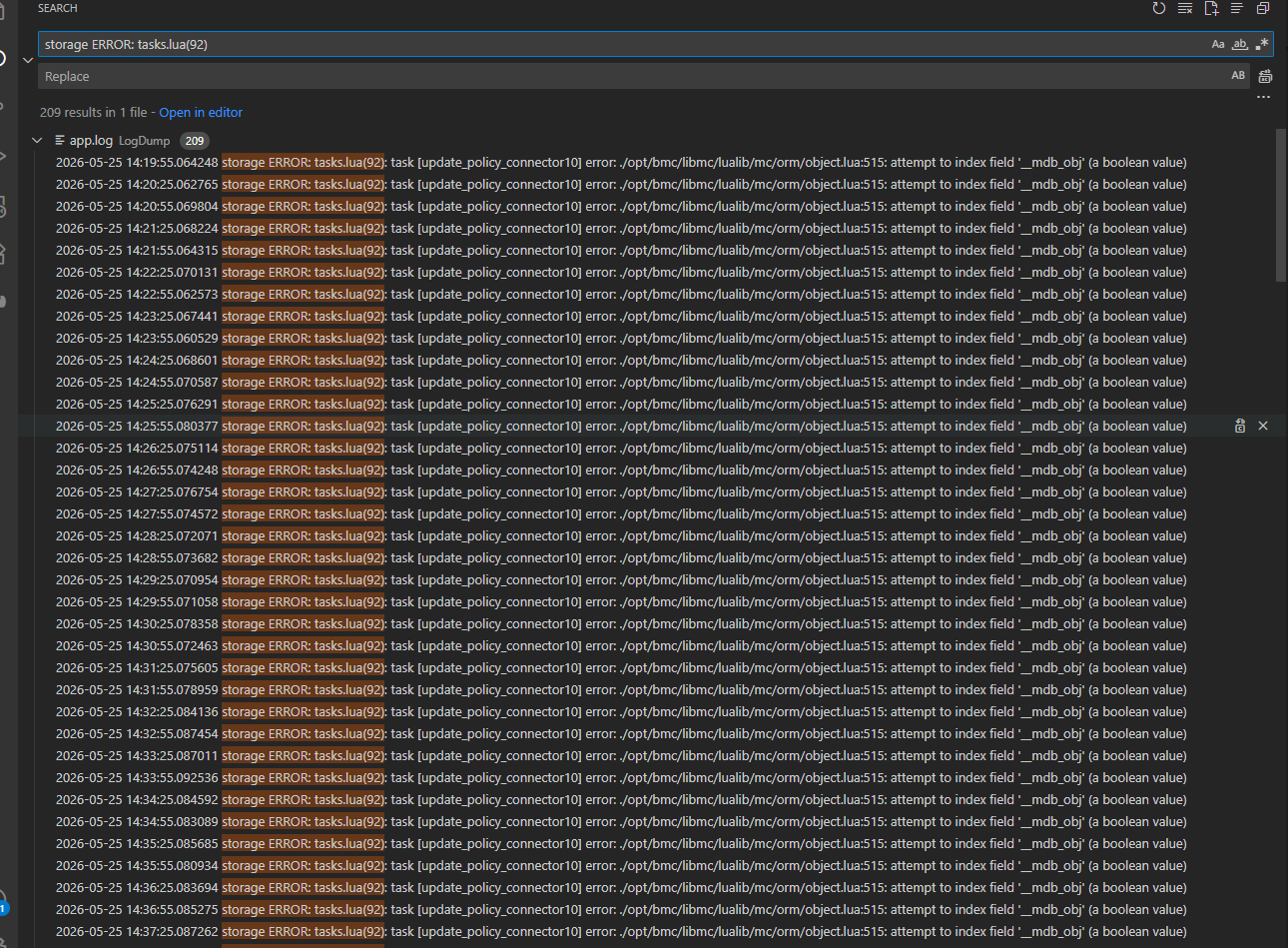The width and height of the screenshot is (1288, 948).
Task: Open the result at 14:23:55.060529
Action: click(x=621, y=338)
